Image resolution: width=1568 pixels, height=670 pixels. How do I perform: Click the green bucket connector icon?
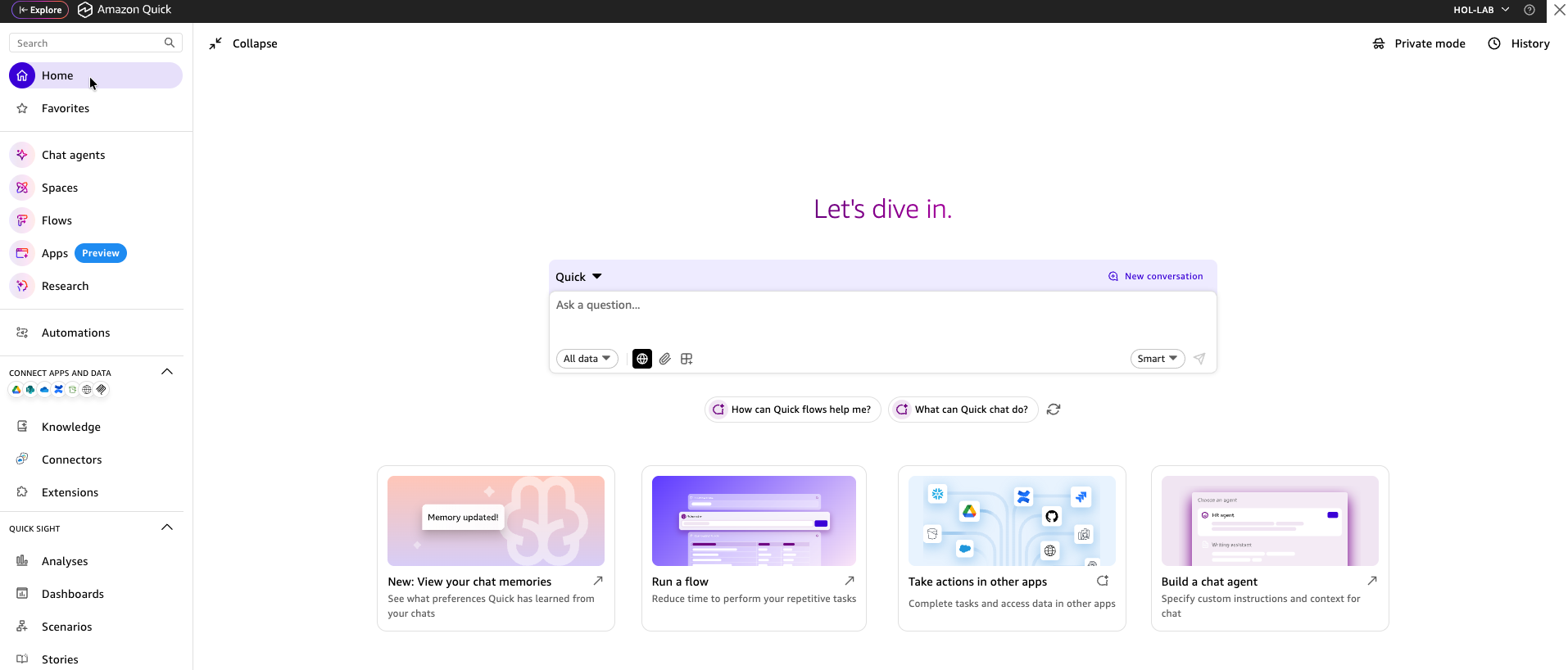tap(72, 390)
